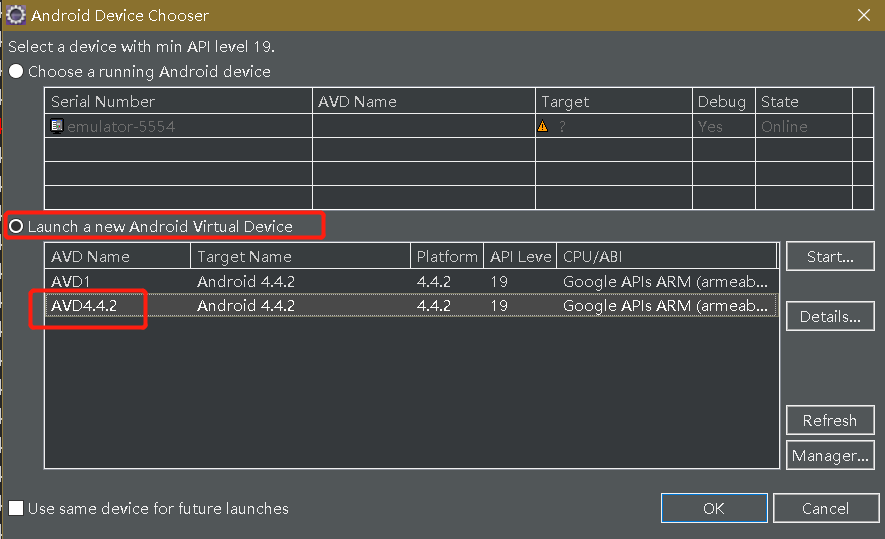Click the Target Name column header

coord(300,256)
